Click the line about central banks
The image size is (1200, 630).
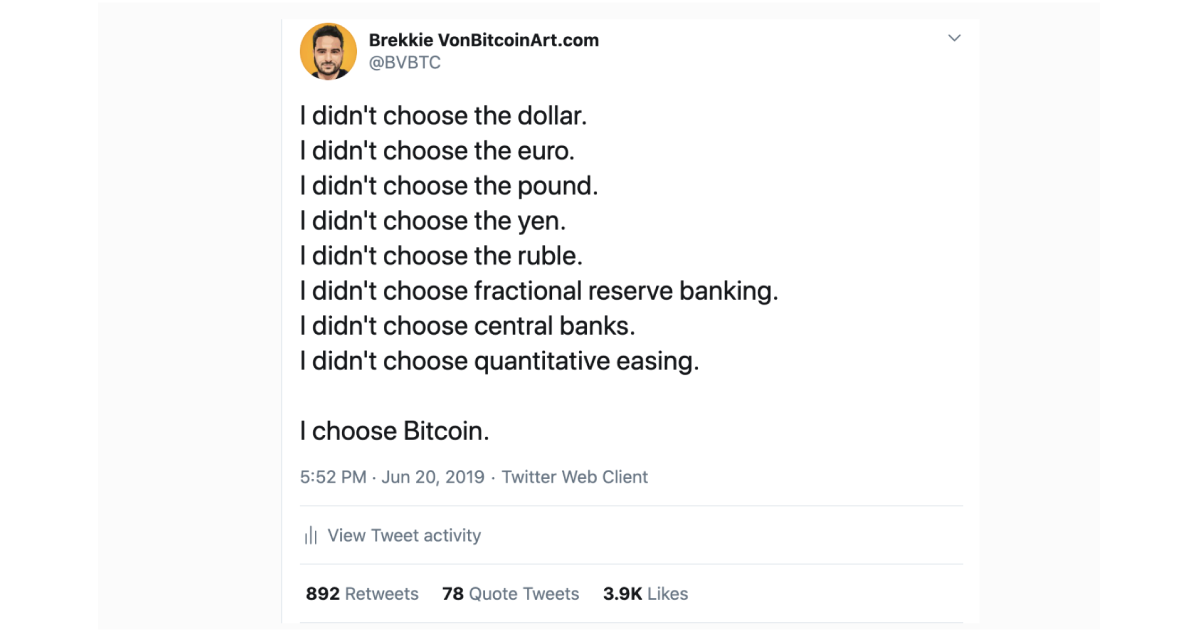(x=467, y=326)
